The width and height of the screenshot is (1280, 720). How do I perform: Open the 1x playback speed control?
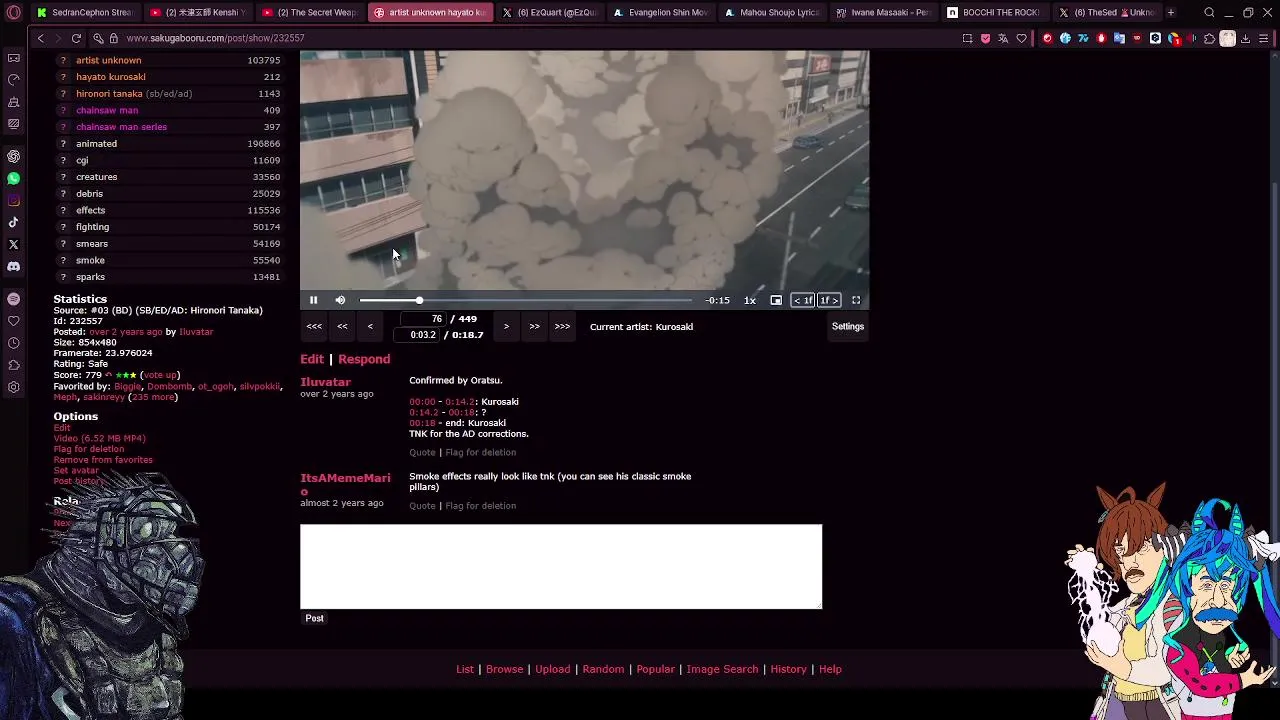click(750, 300)
